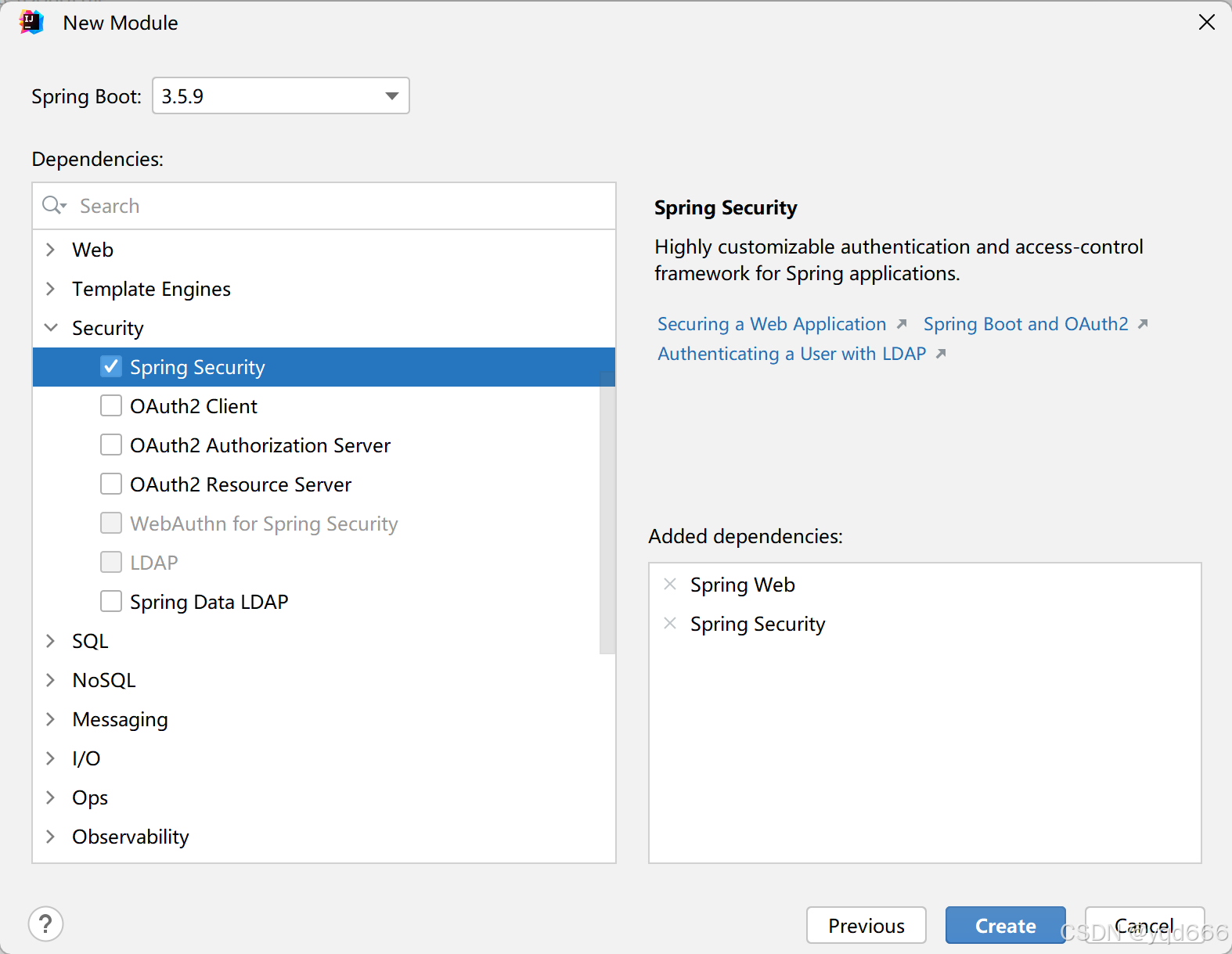Click 'Spring Security' in added dependencies list

758,624
